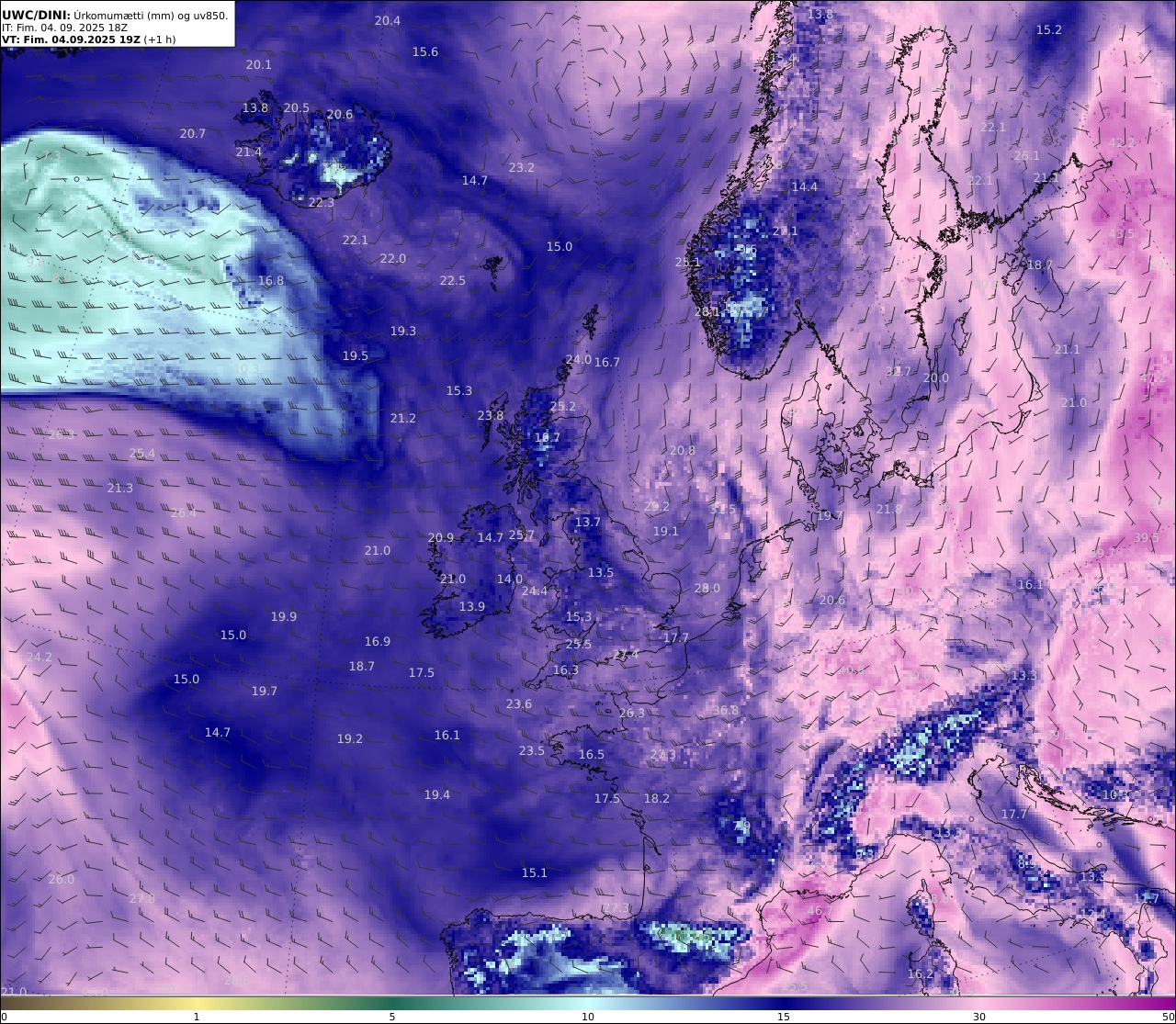Viewport: 1176px width, 1024px height.
Task: Click the 16.5 value label
Action: (x=592, y=754)
